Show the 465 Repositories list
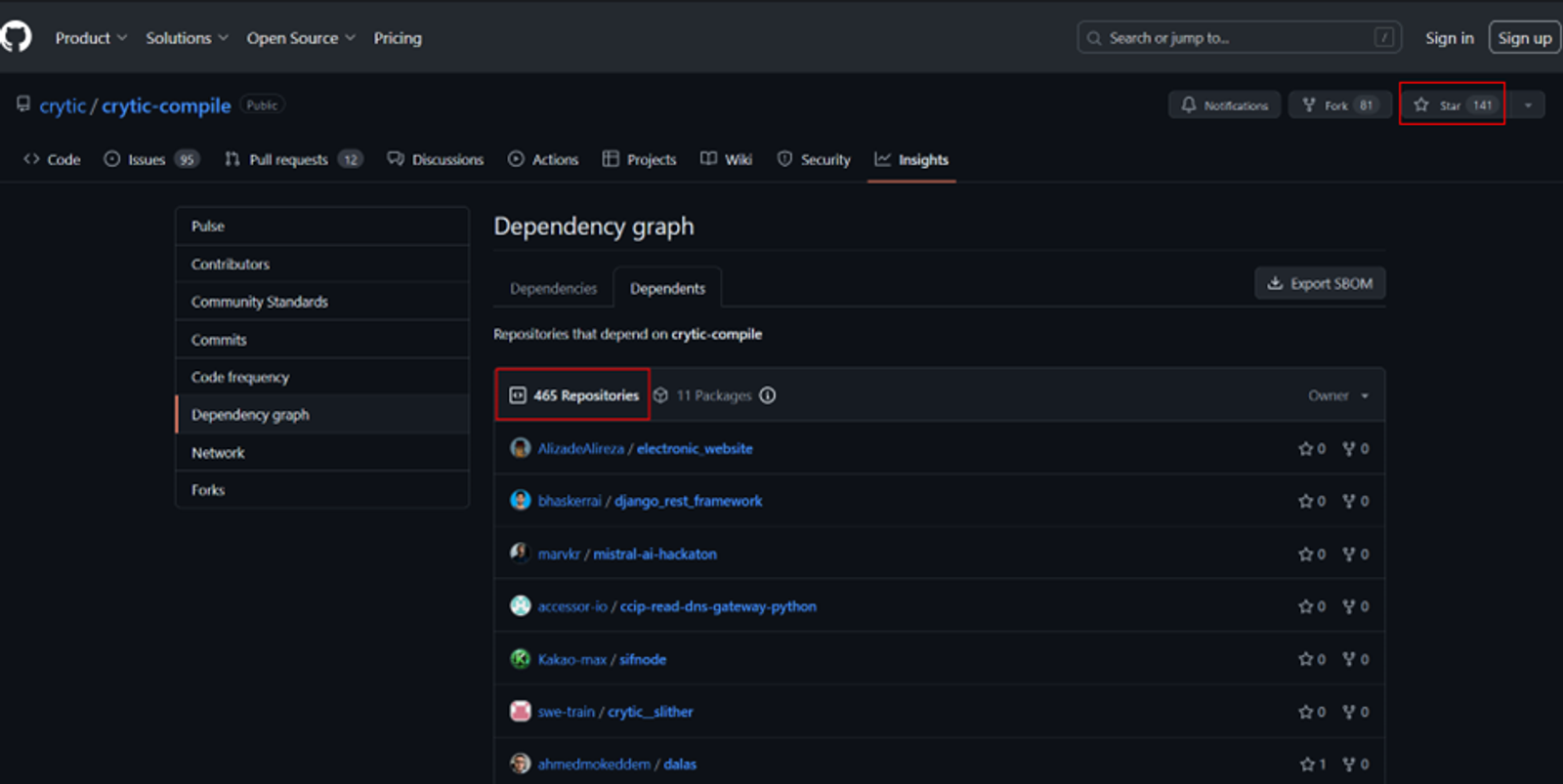Image resolution: width=1563 pixels, height=784 pixels. (574, 395)
